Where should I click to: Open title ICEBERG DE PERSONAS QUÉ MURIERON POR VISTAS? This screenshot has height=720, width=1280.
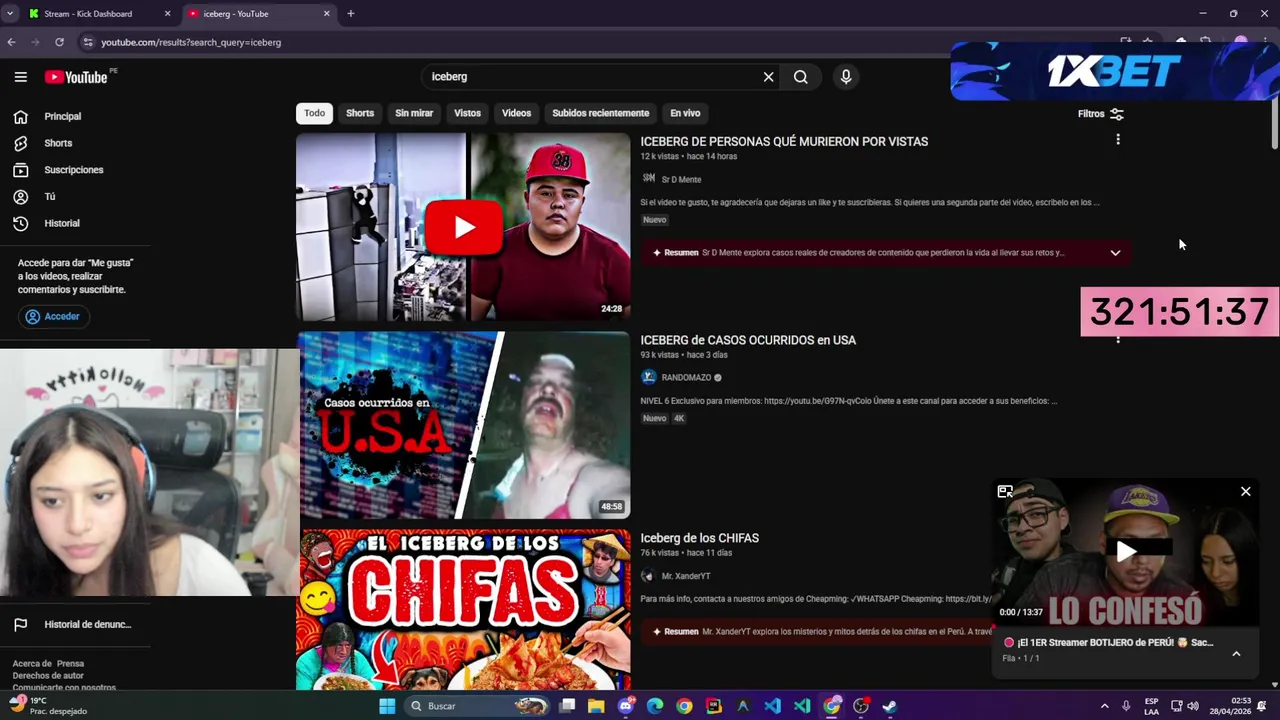[784, 142]
